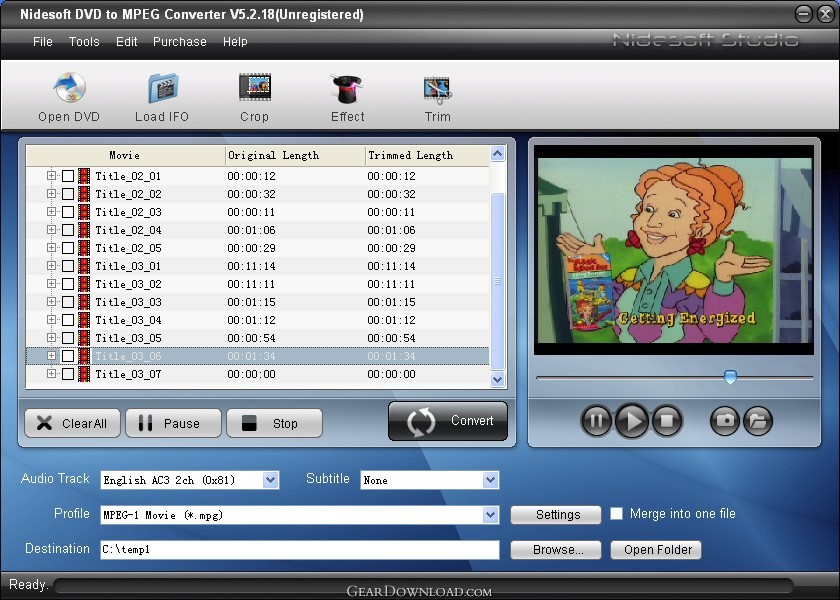Expand the Title_02_05 tree node
This screenshot has height=600, width=840.
click(51, 247)
